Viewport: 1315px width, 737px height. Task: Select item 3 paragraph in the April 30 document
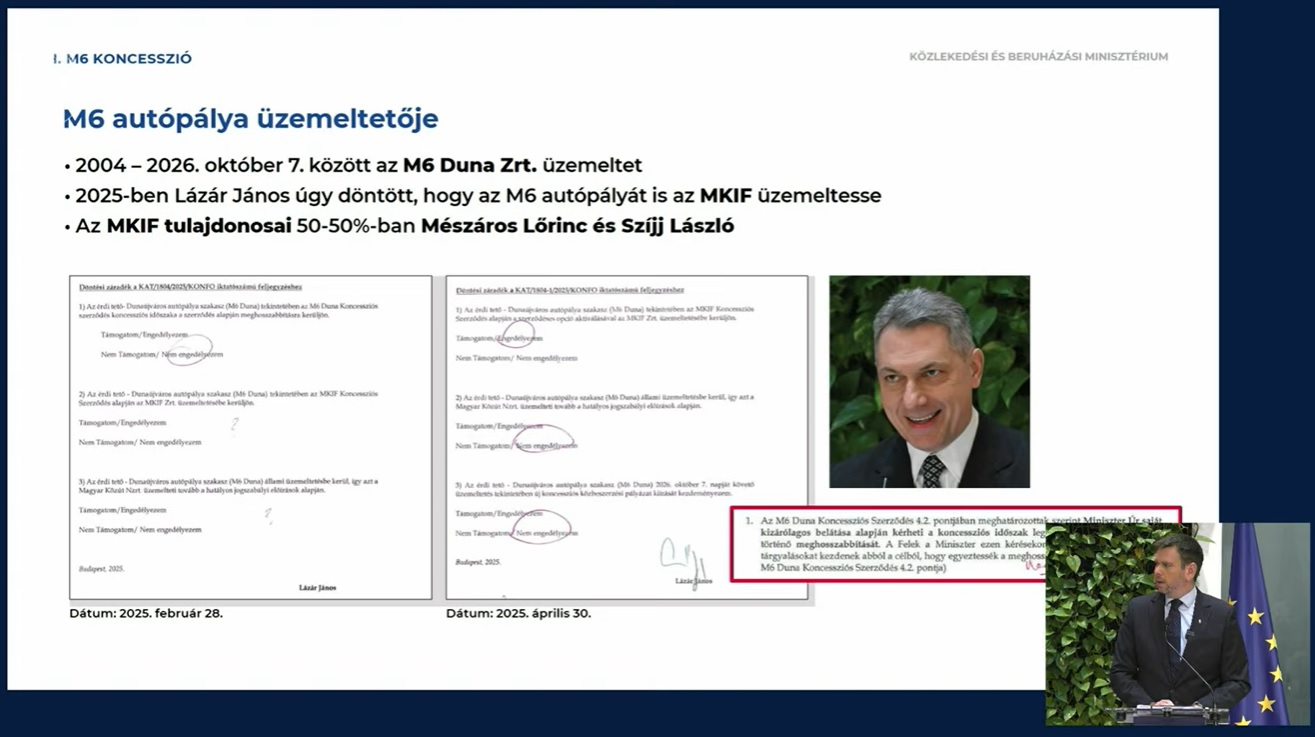(x=605, y=489)
